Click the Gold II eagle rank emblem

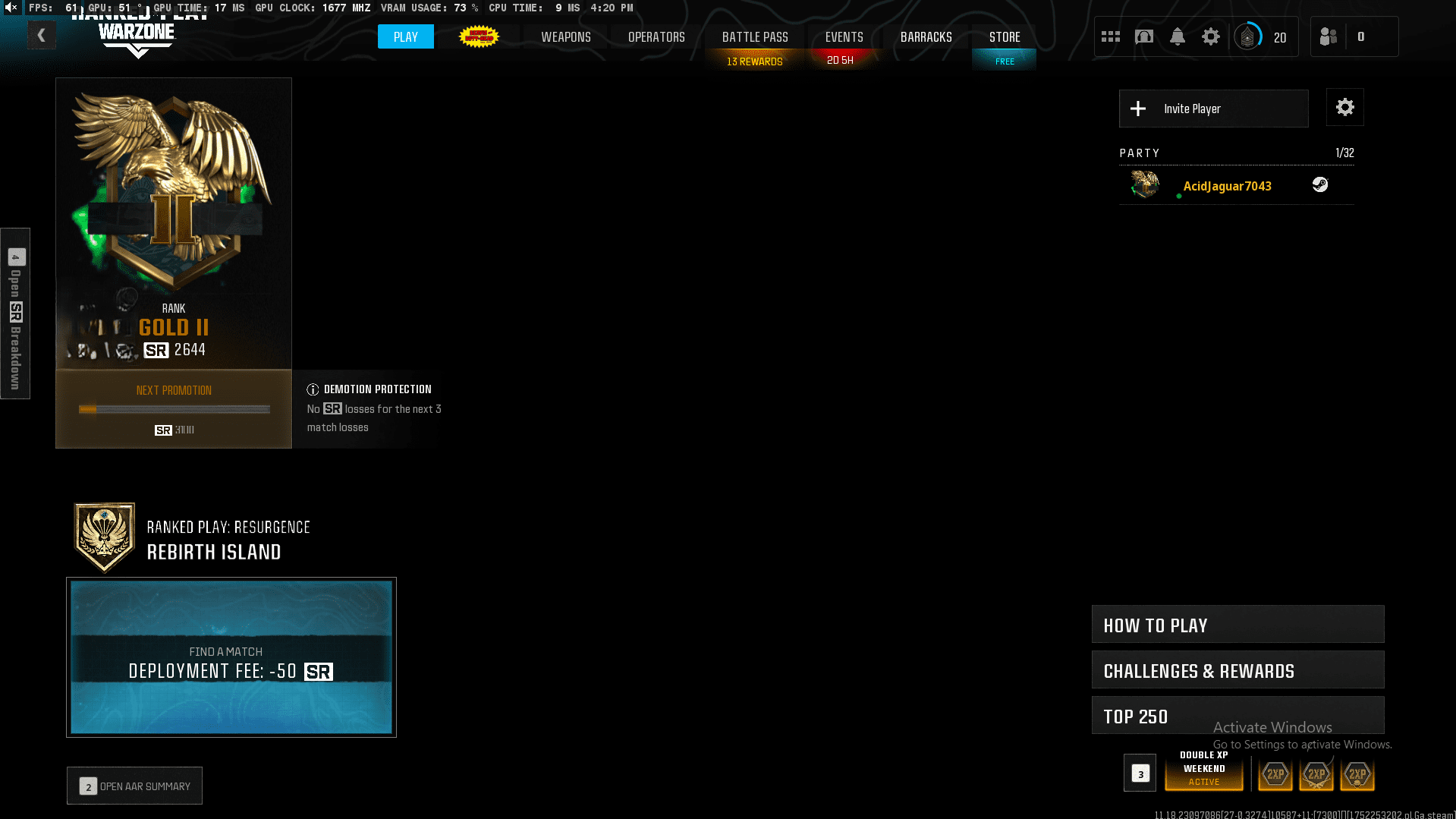173,190
